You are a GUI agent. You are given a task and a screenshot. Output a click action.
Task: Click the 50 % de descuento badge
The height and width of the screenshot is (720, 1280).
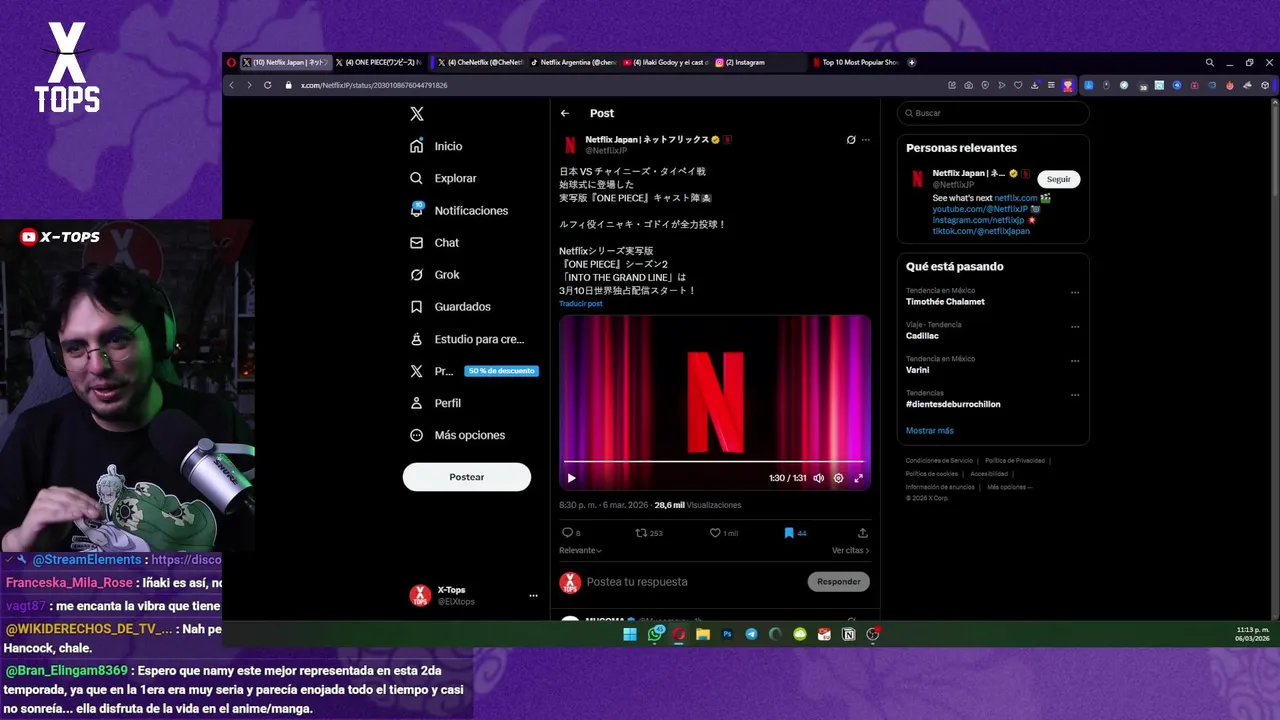pos(501,371)
